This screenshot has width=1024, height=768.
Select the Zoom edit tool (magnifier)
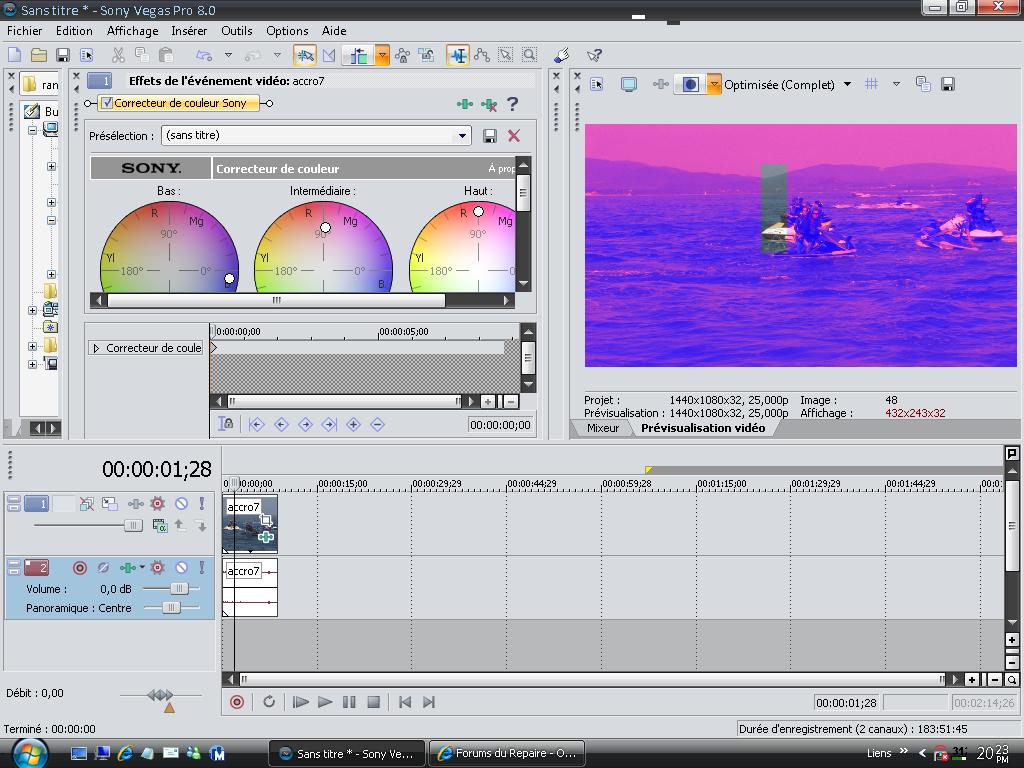(x=529, y=56)
